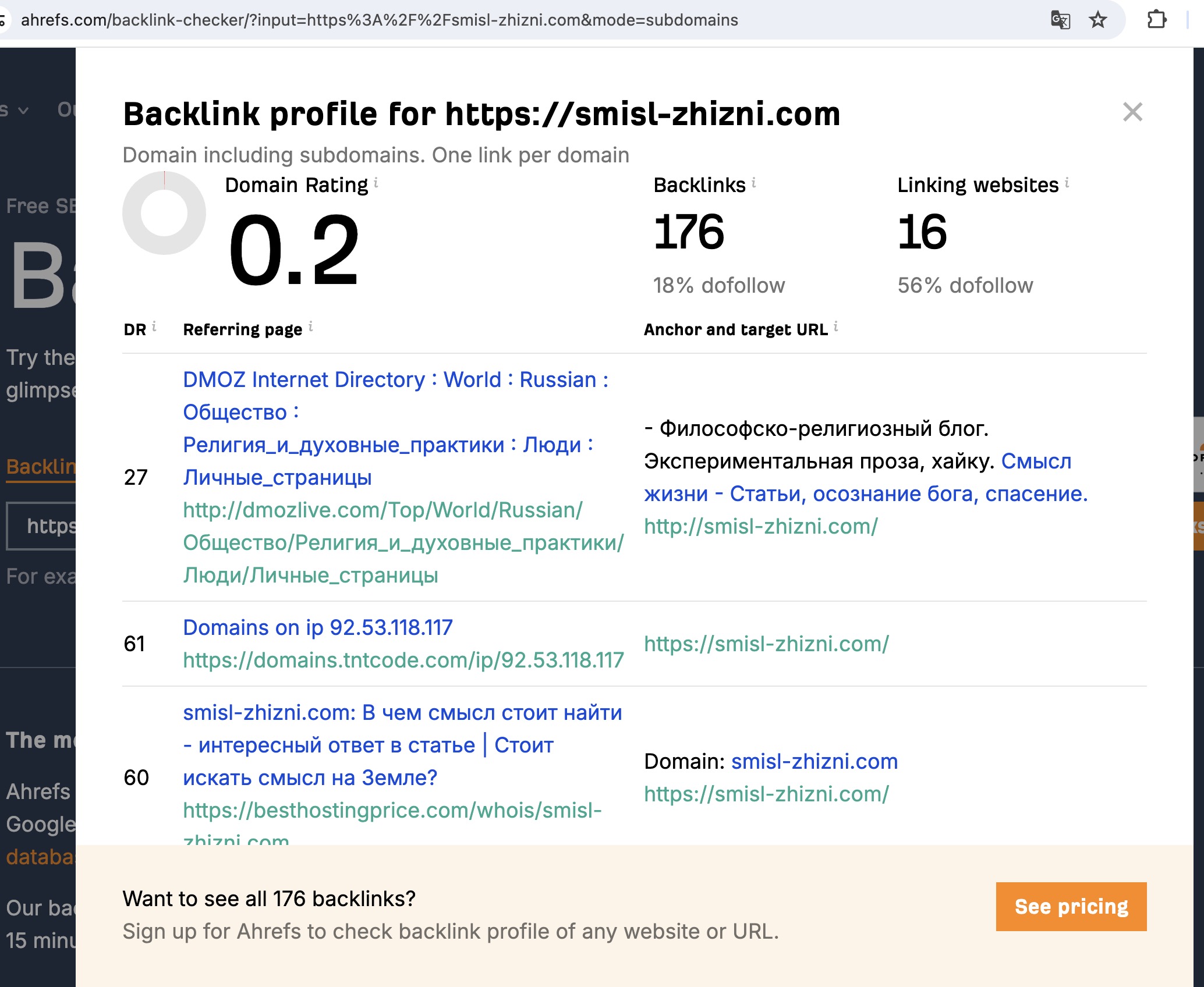Open the 'Domains on ip 92.53.118.117' link
The width and height of the screenshot is (1204, 987).
318,627
